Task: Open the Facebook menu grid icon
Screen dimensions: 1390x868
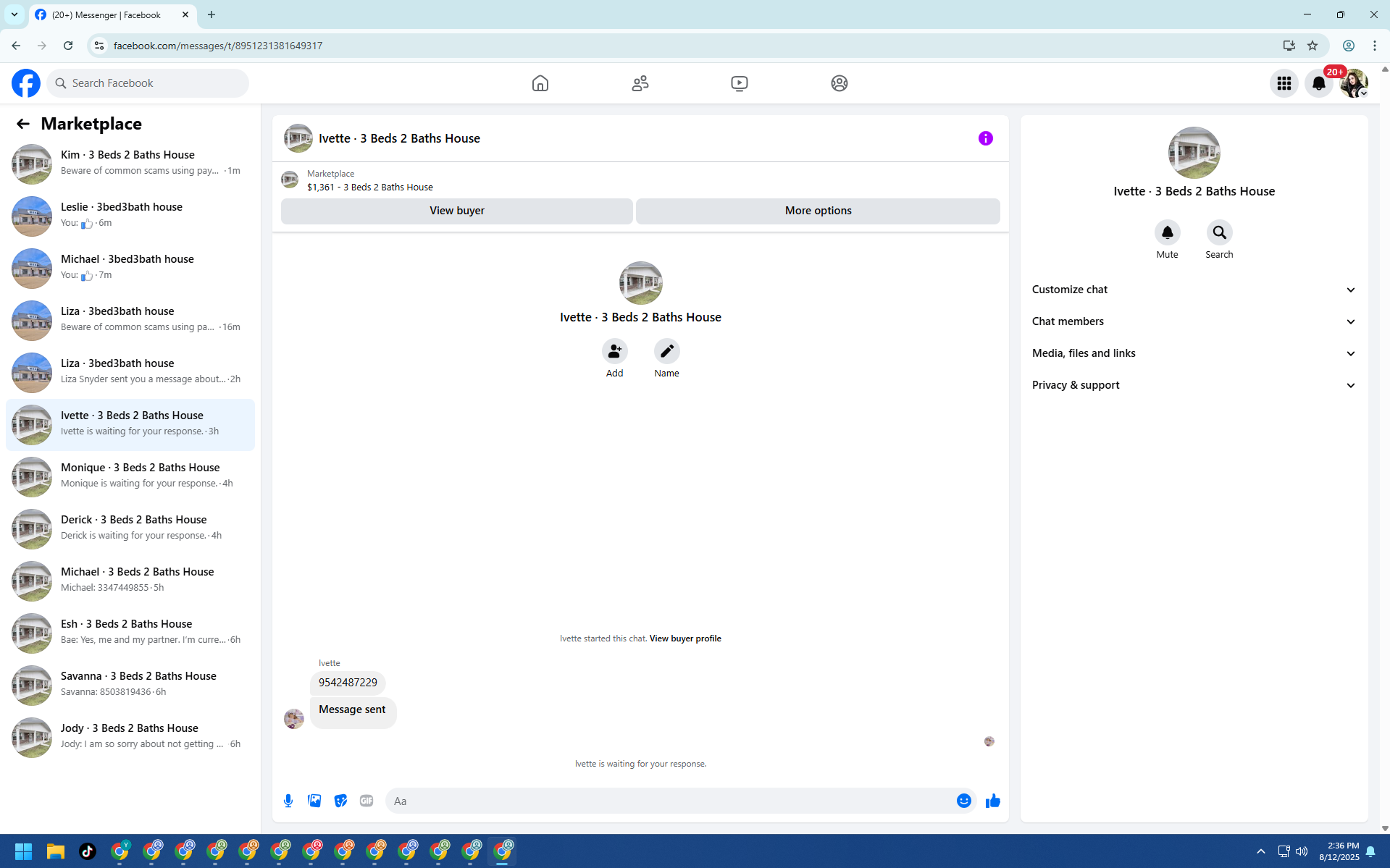Action: pos(1284,83)
